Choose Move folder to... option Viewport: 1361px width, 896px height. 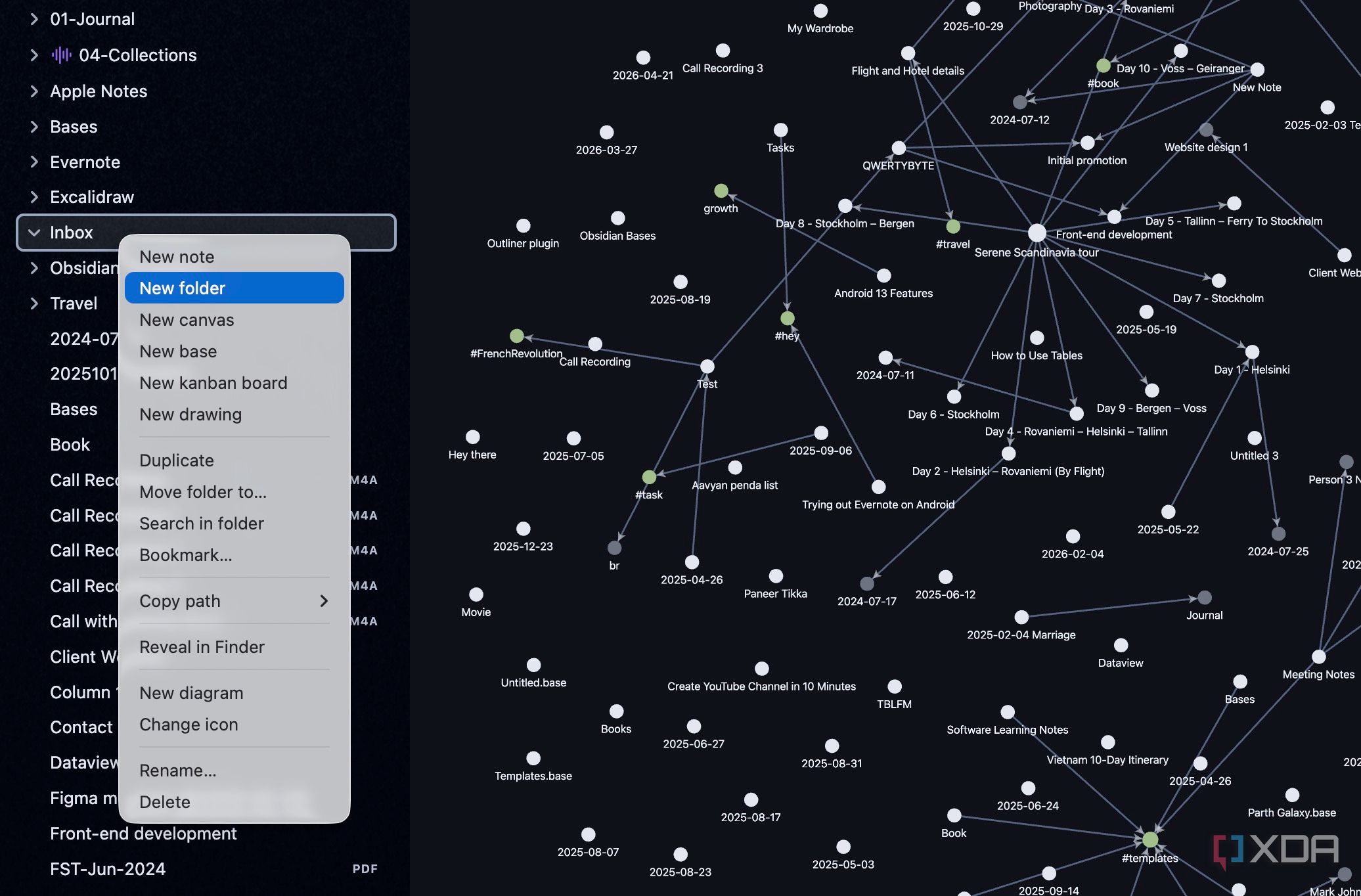coord(234,492)
